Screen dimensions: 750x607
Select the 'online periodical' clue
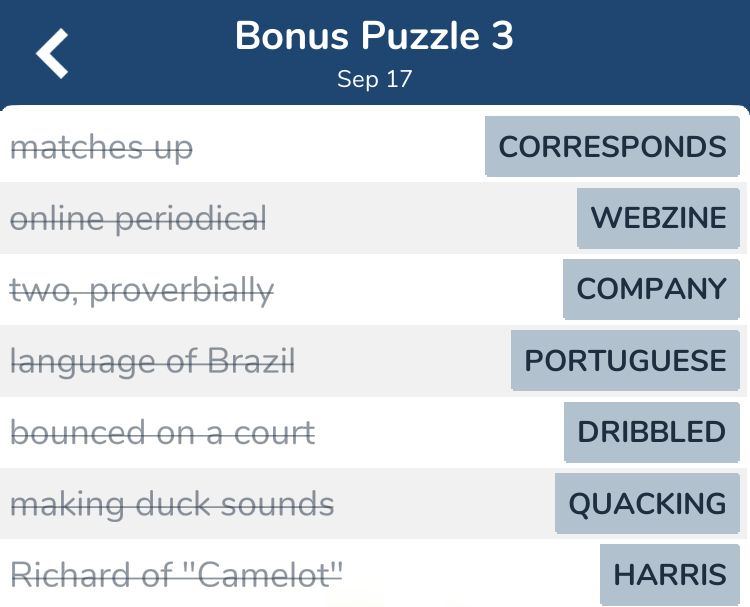(x=138, y=218)
